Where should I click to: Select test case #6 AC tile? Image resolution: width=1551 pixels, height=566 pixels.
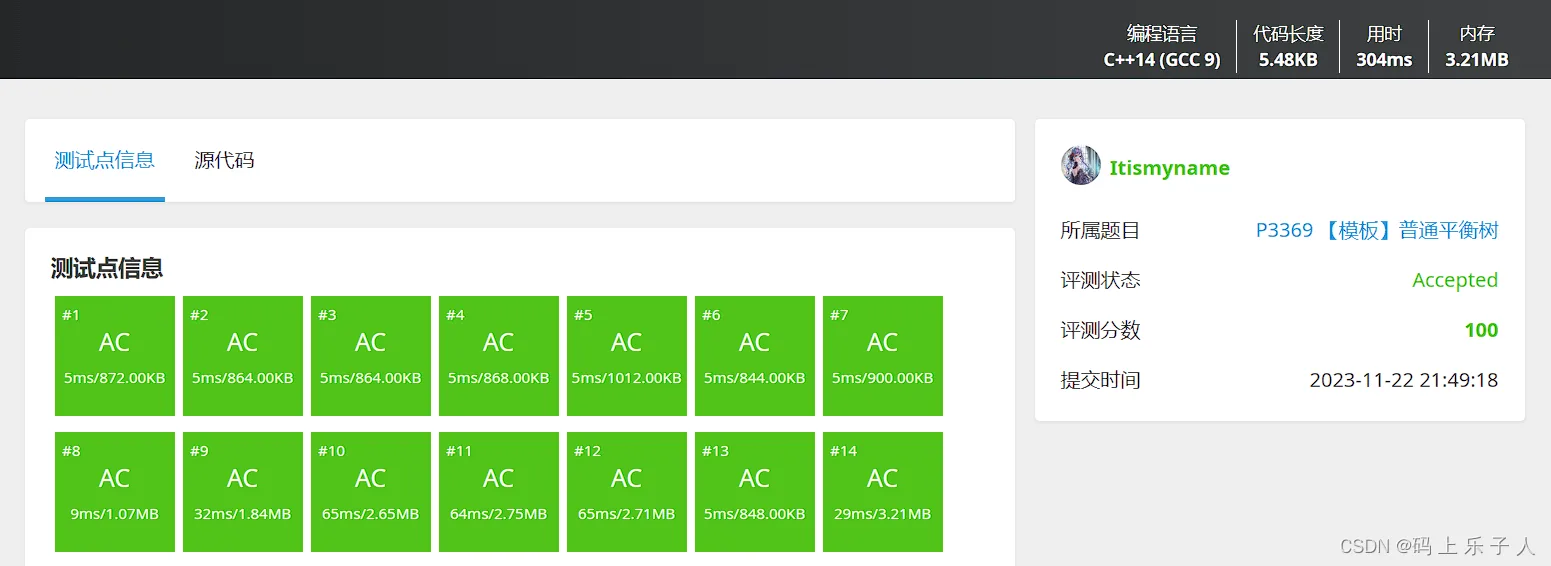[x=755, y=356]
